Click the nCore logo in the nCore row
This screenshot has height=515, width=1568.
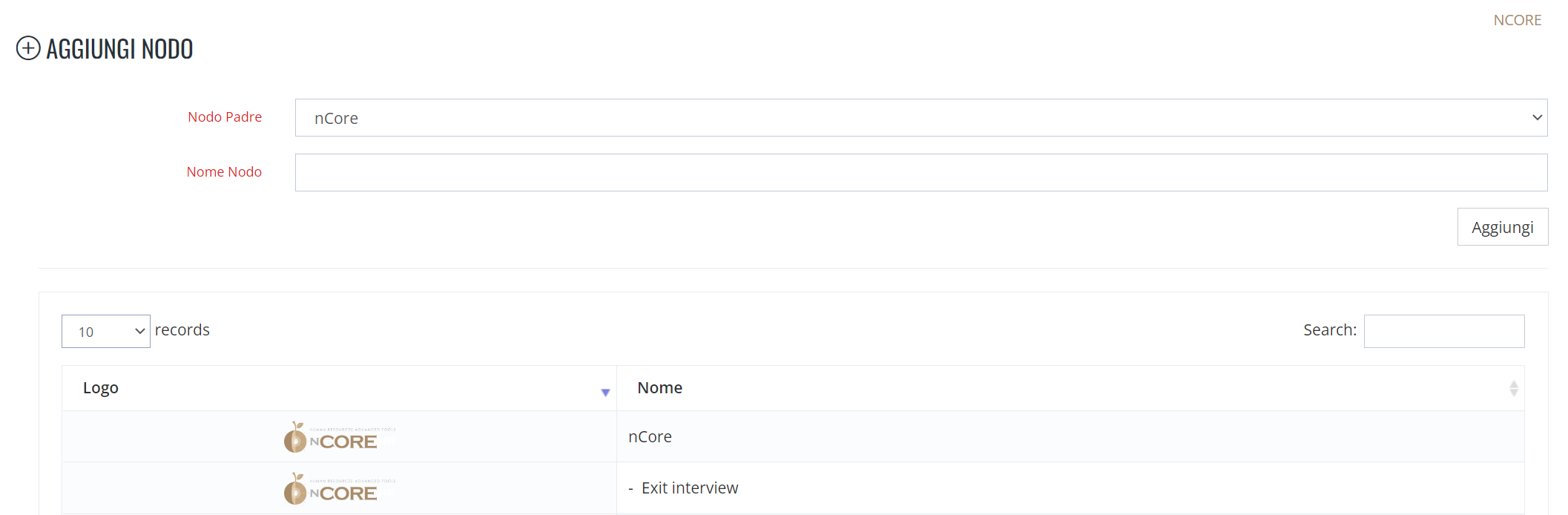pyautogui.click(x=340, y=437)
